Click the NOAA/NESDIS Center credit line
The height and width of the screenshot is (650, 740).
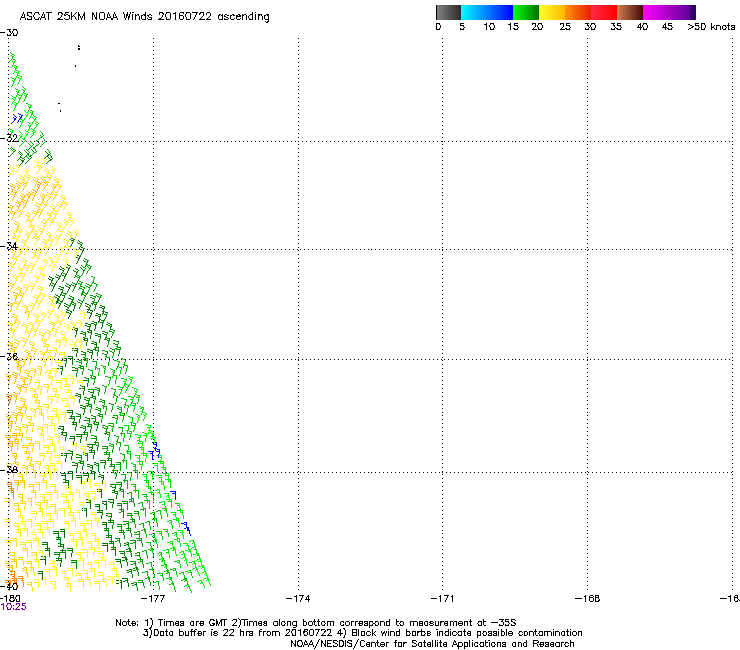click(x=432, y=644)
